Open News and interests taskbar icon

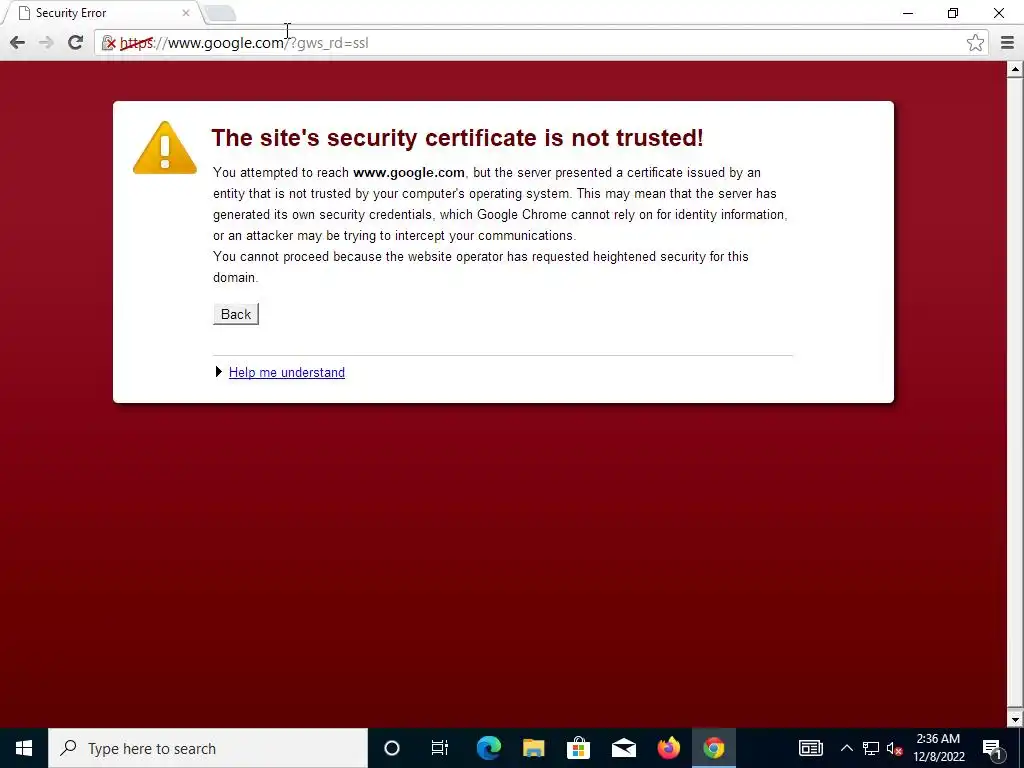pos(810,748)
